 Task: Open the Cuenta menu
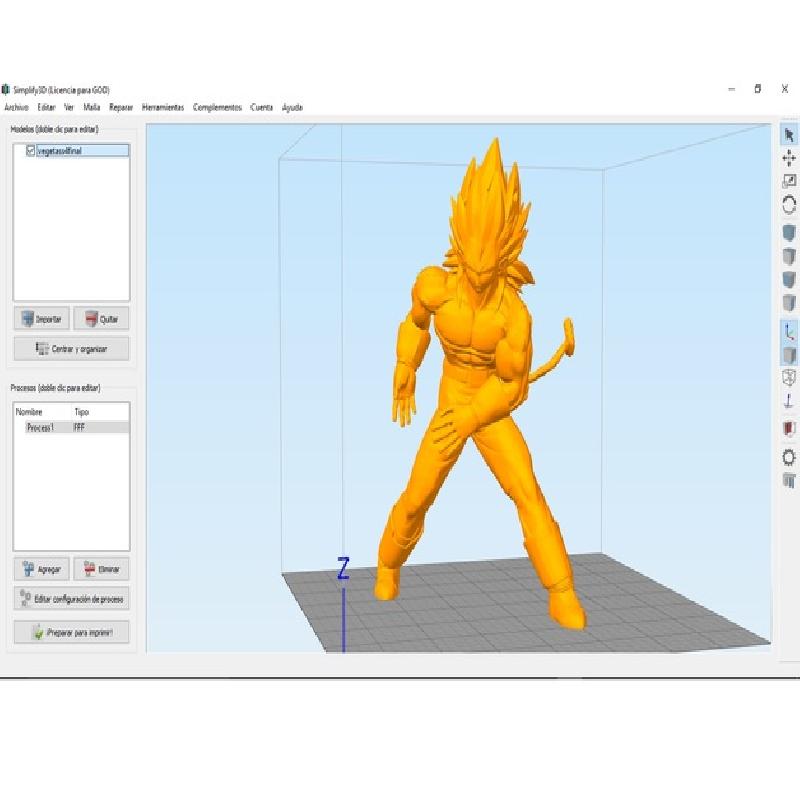(x=262, y=107)
